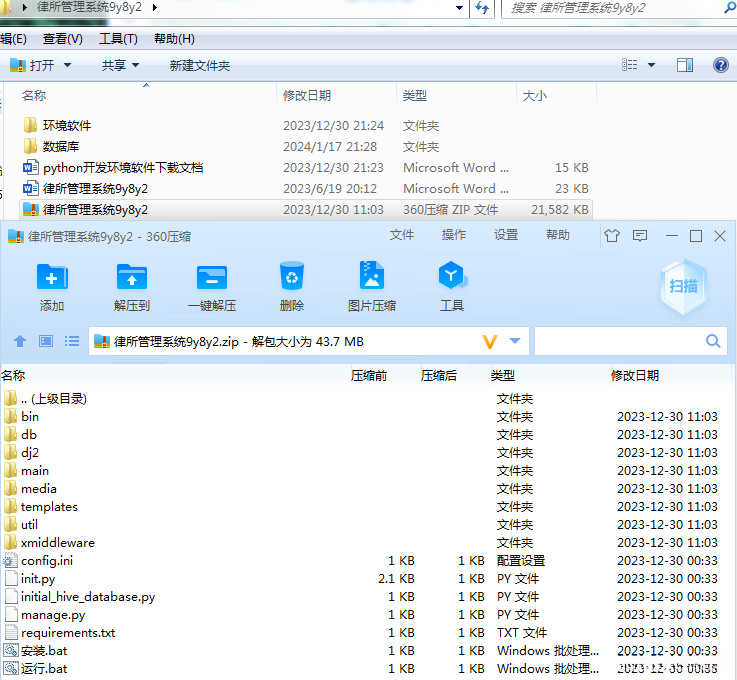Click the 添加 (Add) icon in 360压缩

click(52, 277)
